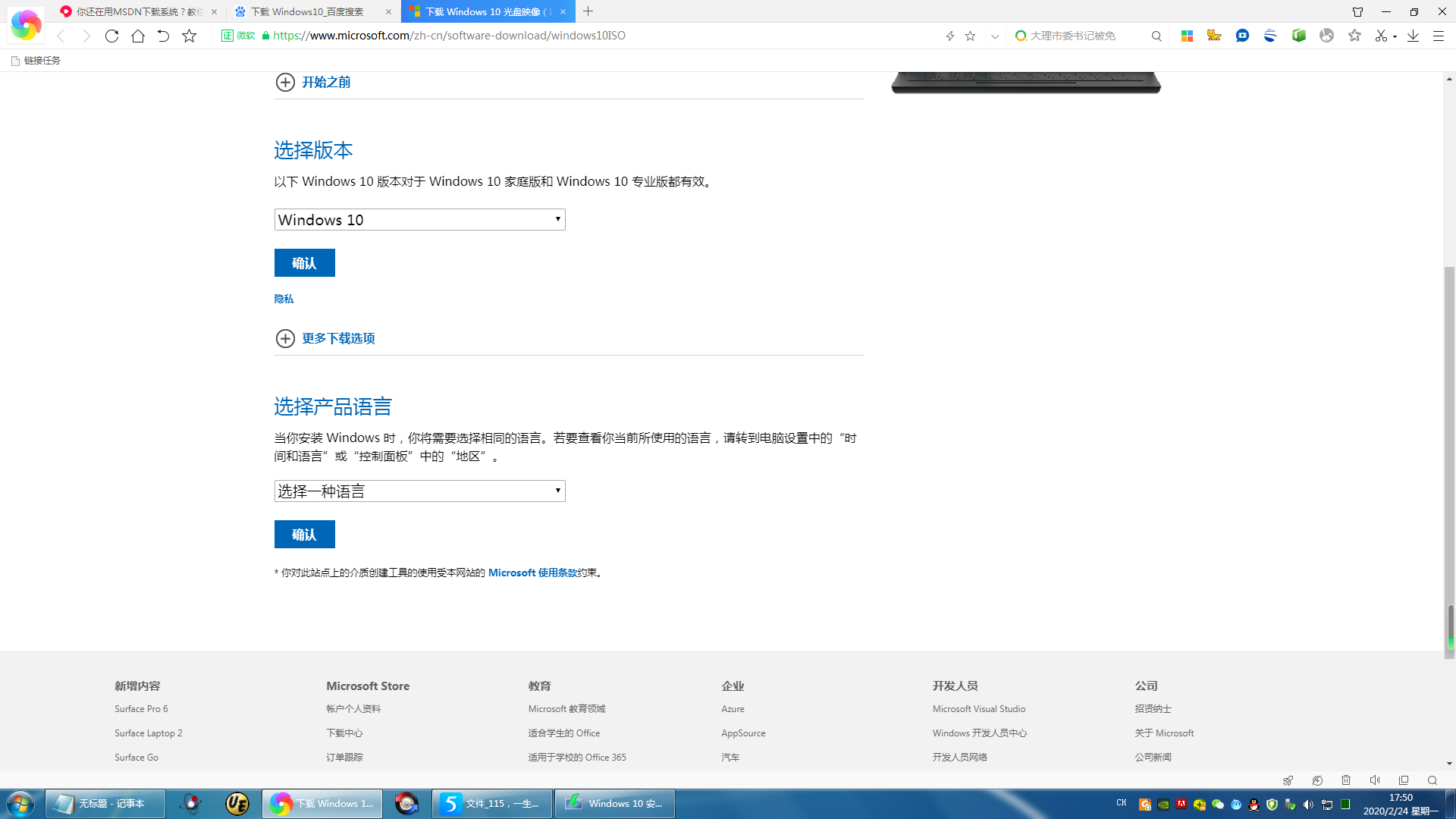Screen dimensions: 1456x819
Task: Click the gray star extension in toolbar
Action: click(x=1354, y=36)
